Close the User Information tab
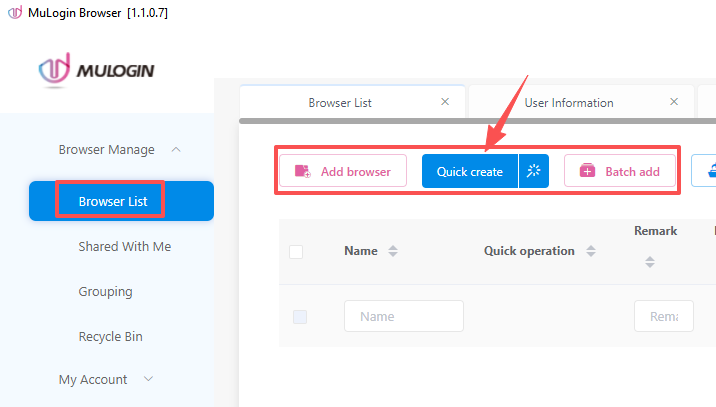The height and width of the screenshot is (407, 716). coord(674,102)
